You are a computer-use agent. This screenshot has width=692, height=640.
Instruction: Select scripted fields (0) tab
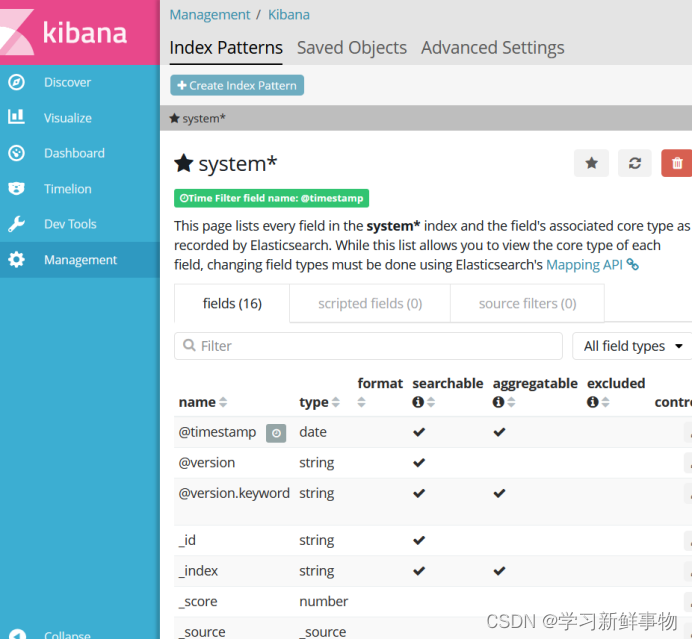370,303
